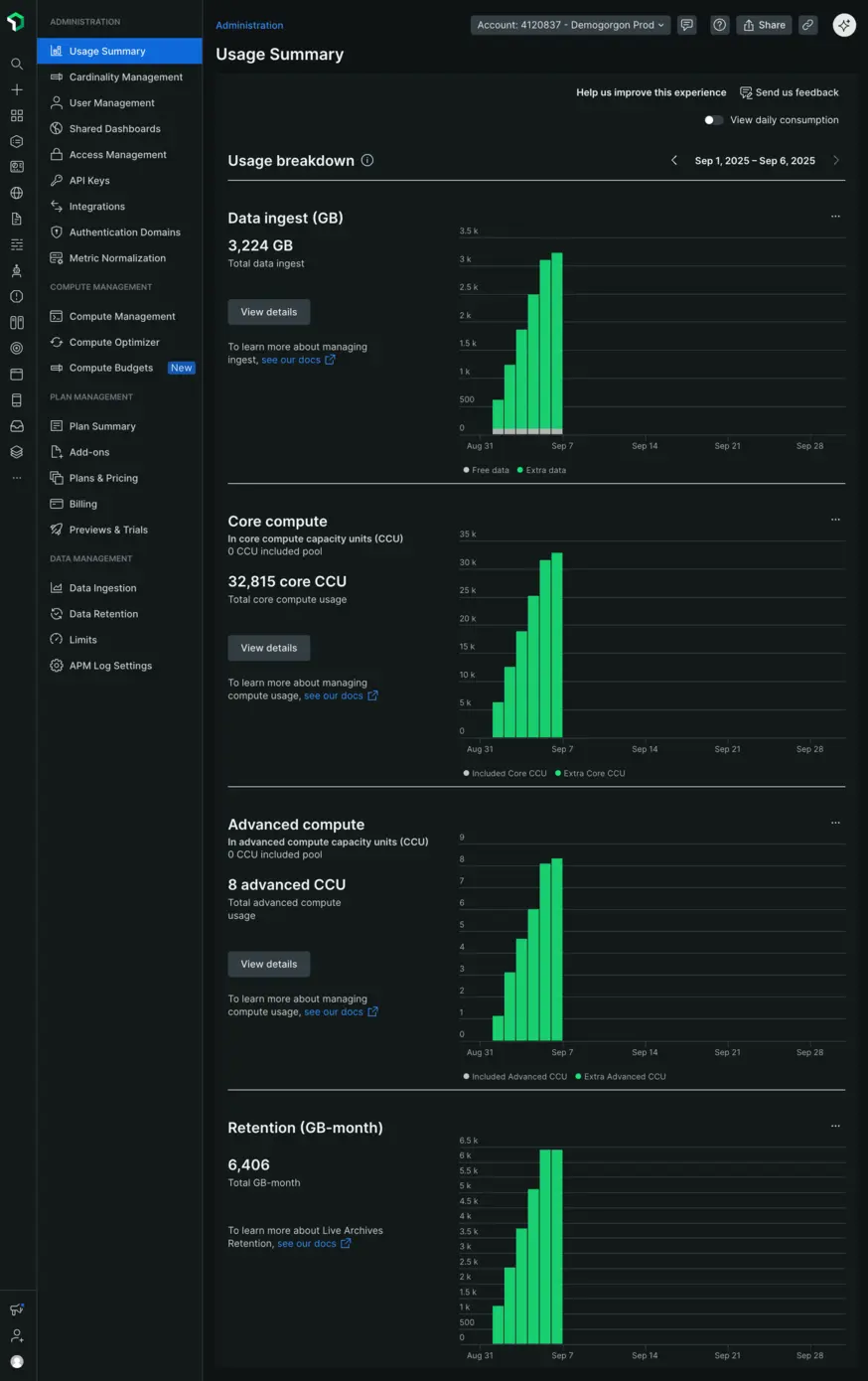Click the plus icon in left rail
This screenshot has width=868, height=1381.
[x=17, y=89]
